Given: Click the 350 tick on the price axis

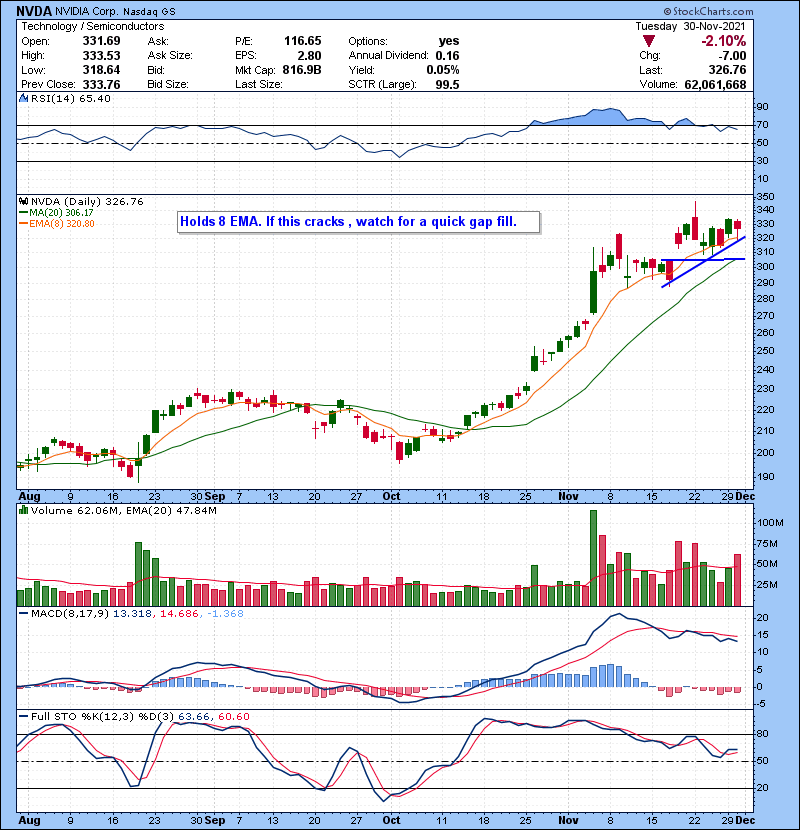Looking at the screenshot, I should 765,196.
